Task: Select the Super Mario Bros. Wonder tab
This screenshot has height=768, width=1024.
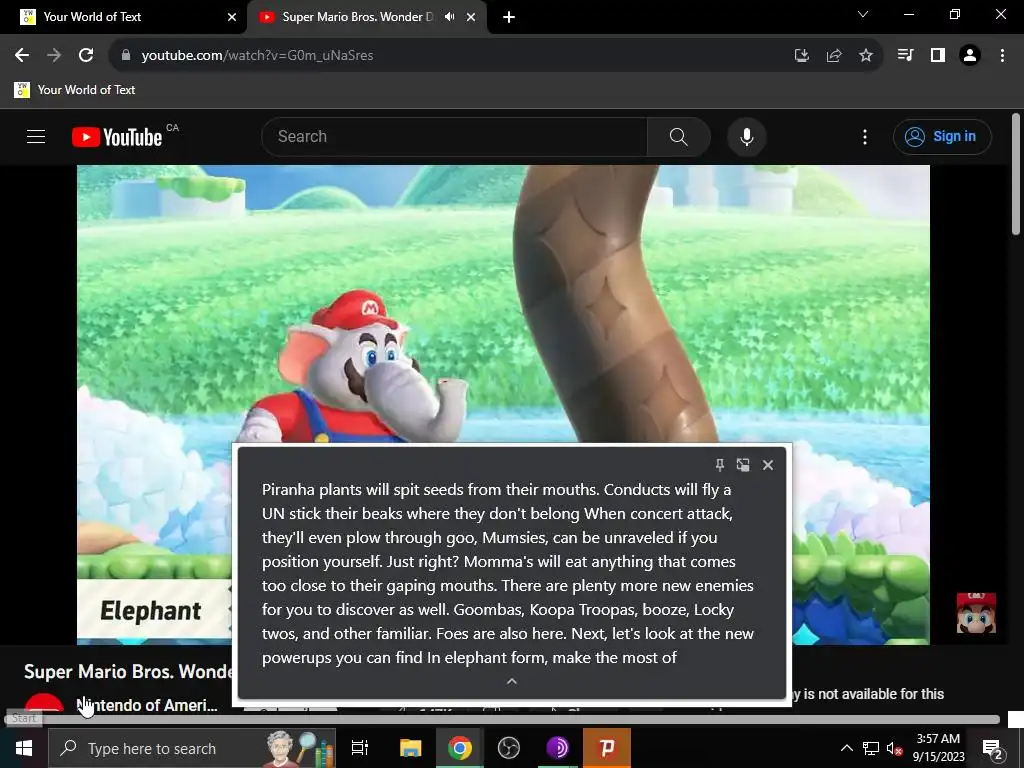Action: point(357,17)
